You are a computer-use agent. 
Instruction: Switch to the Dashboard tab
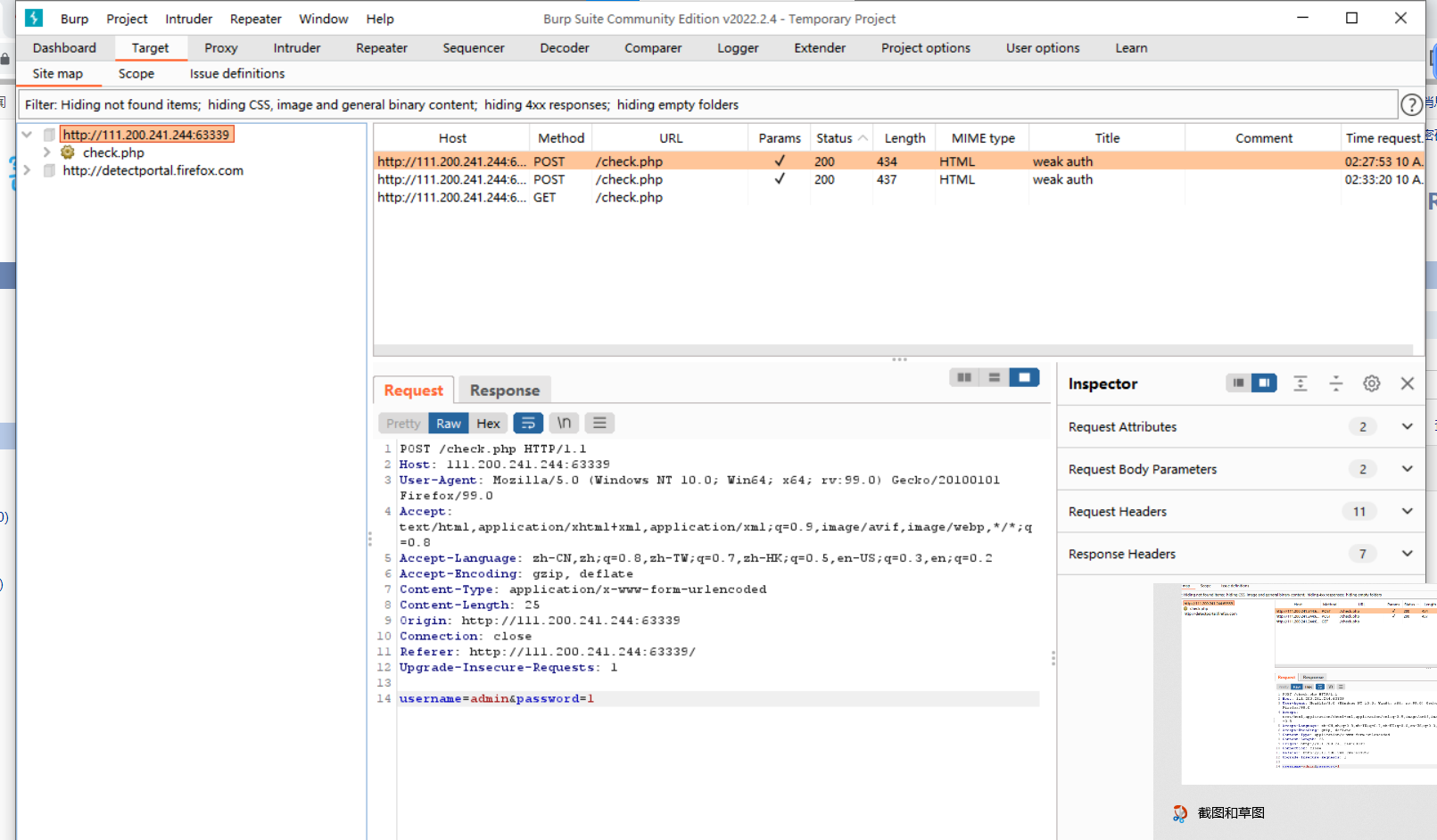click(x=64, y=48)
